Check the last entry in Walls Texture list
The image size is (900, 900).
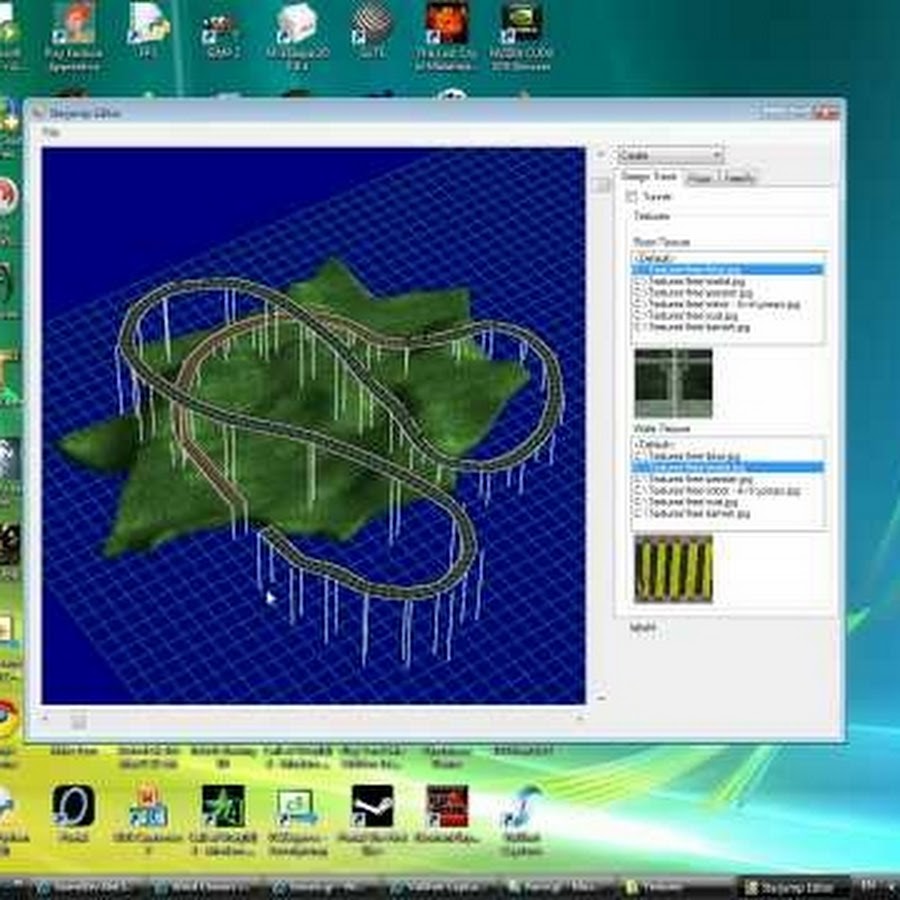(639, 513)
